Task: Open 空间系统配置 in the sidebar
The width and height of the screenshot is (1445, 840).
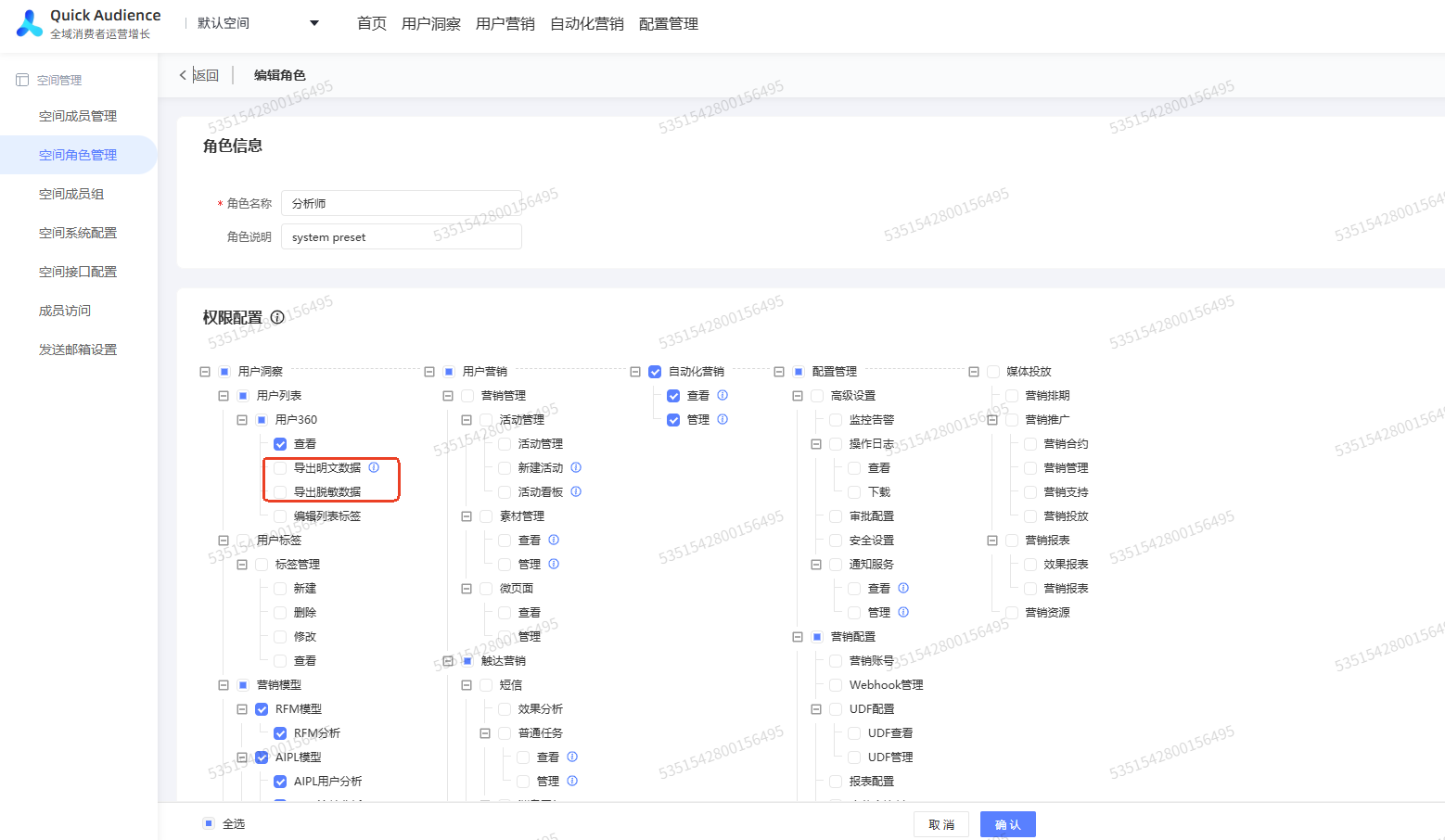Action: (x=78, y=233)
